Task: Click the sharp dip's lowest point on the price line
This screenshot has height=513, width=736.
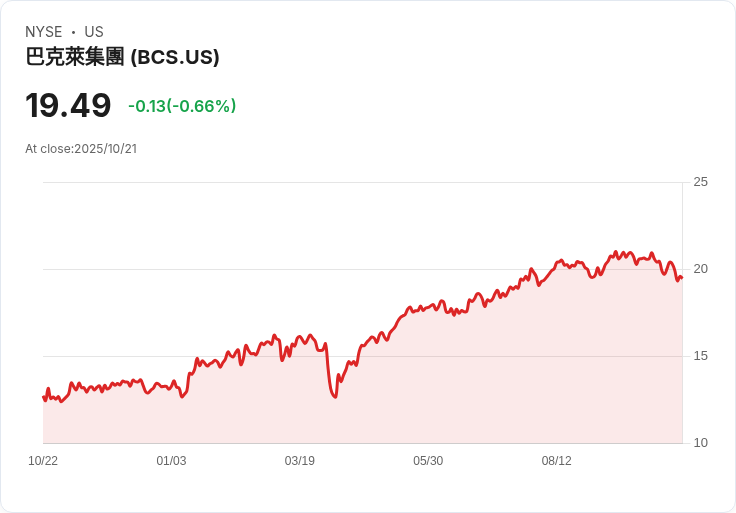Action: coord(335,397)
